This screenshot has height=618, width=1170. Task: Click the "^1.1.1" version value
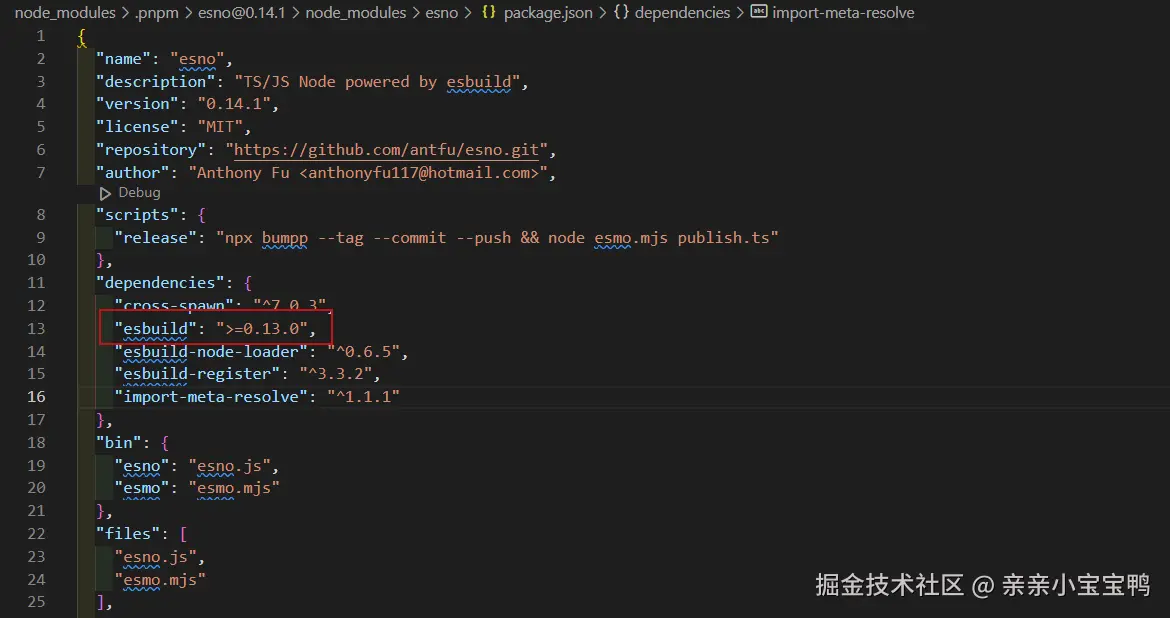tap(363, 397)
